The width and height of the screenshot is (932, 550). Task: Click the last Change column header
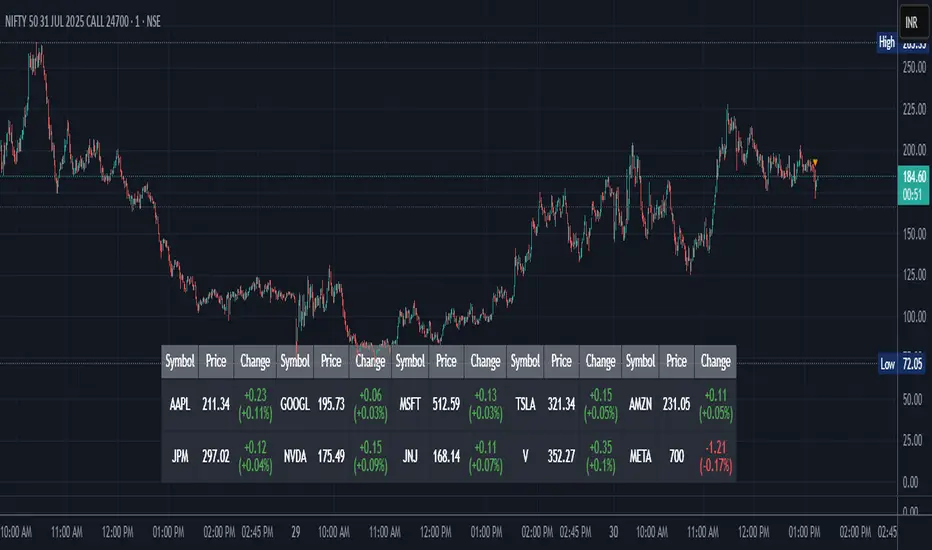click(715, 360)
